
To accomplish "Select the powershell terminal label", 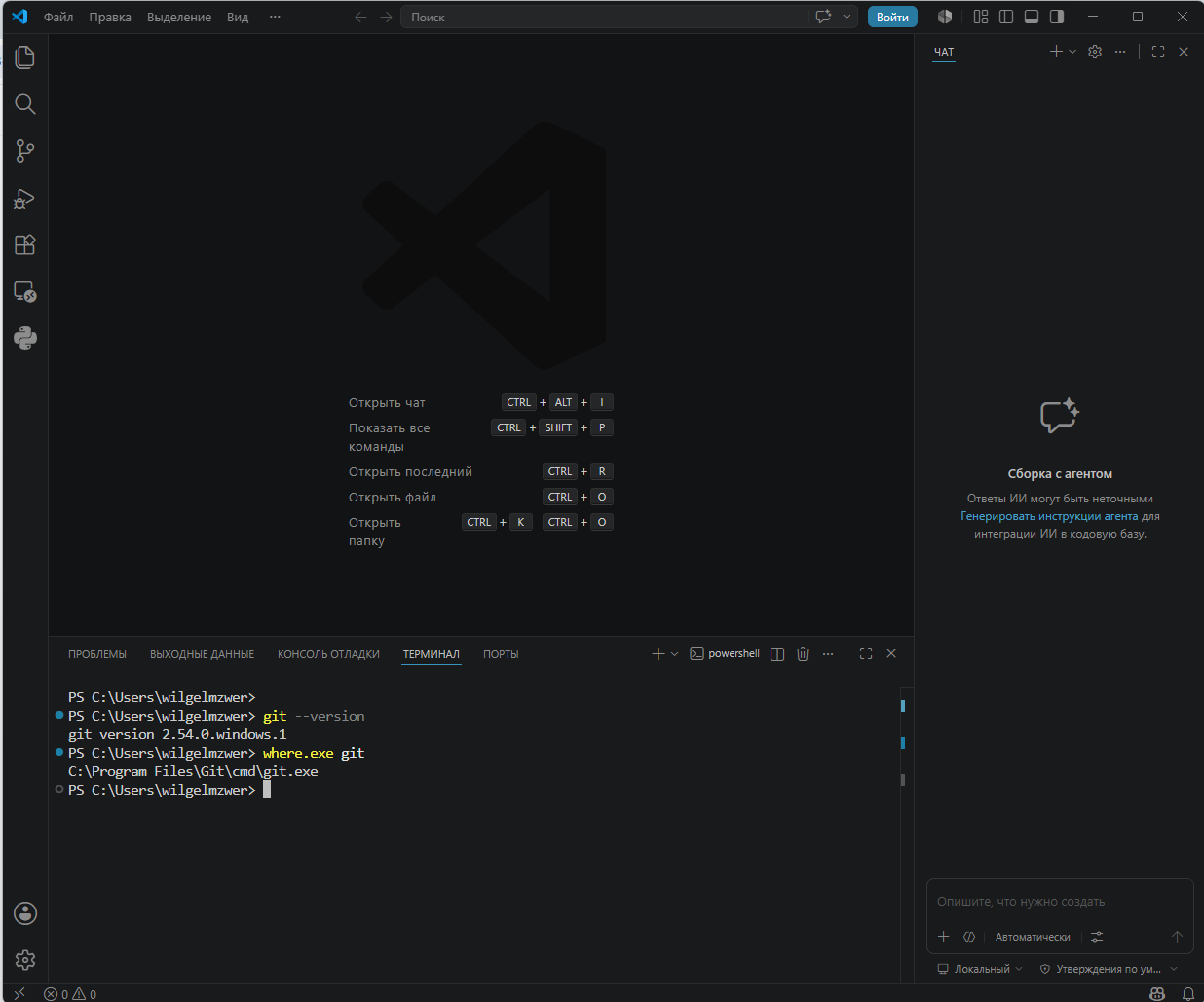I will click(x=725, y=654).
